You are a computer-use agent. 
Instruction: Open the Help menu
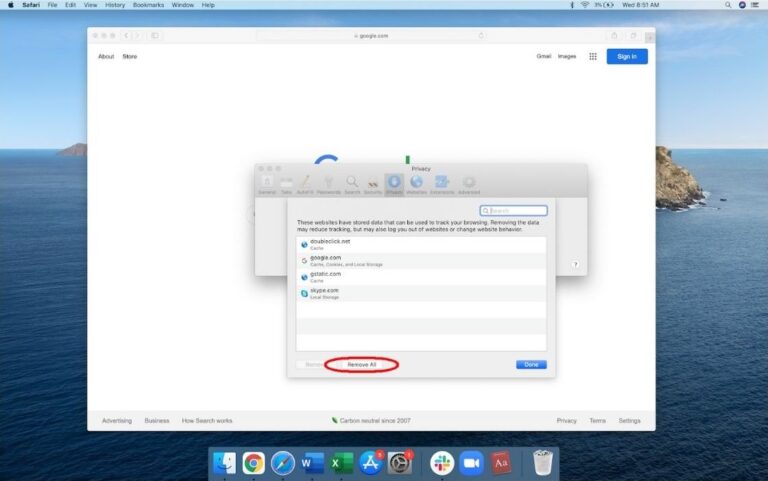[x=208, y=5]
